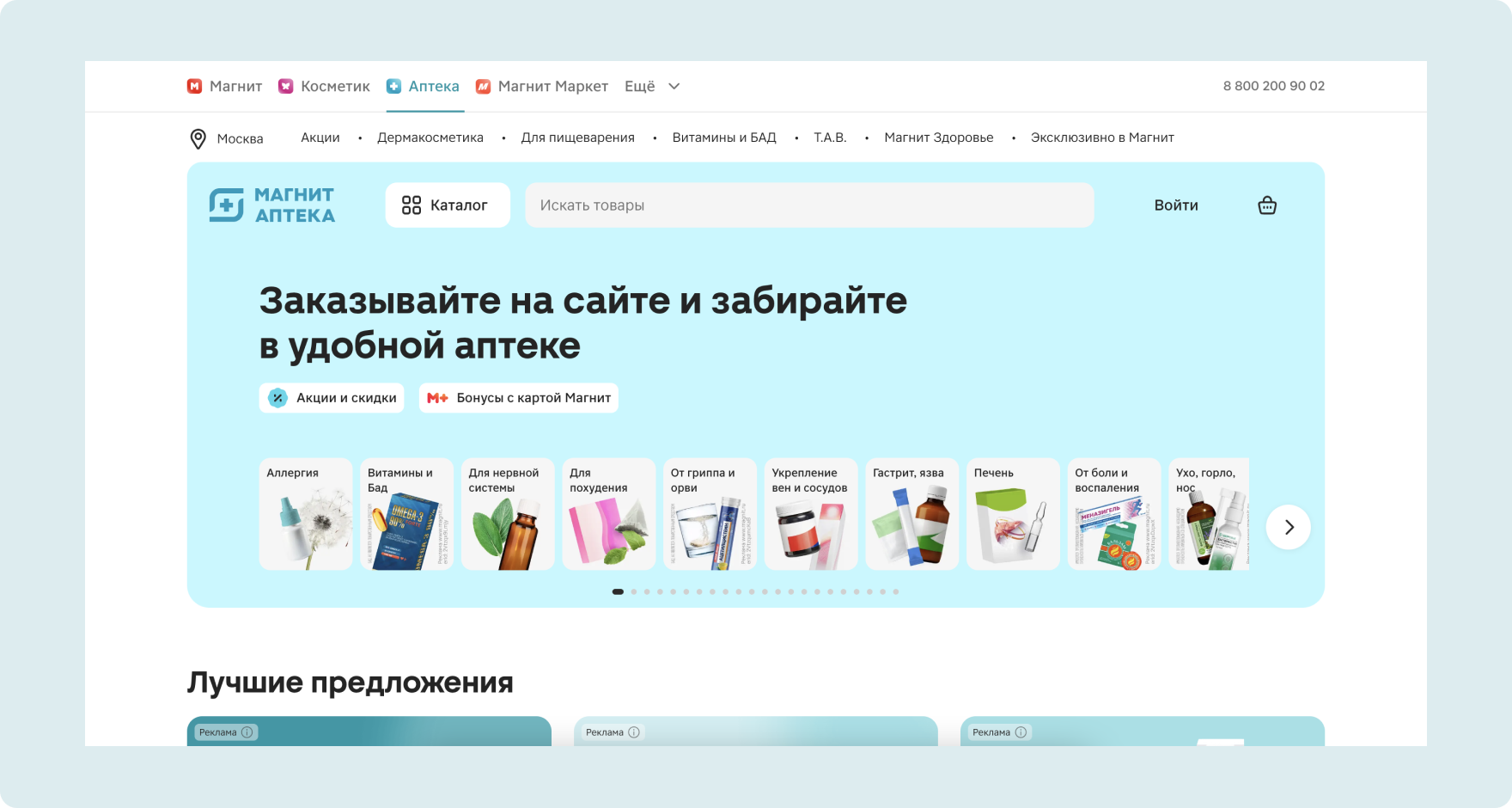The height and width of the screenshot is (808, 1512).
Task: Click the percent icon on Акции и скидки badge
Action: pyautogui.click(x=277, y=398)
